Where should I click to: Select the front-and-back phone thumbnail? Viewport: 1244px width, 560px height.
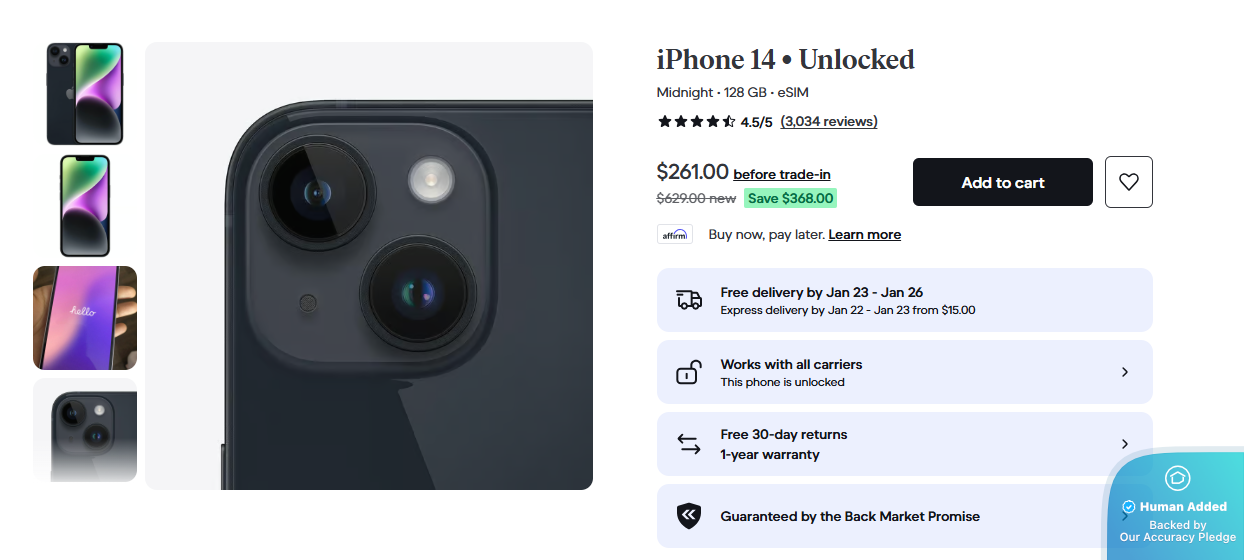85,94
